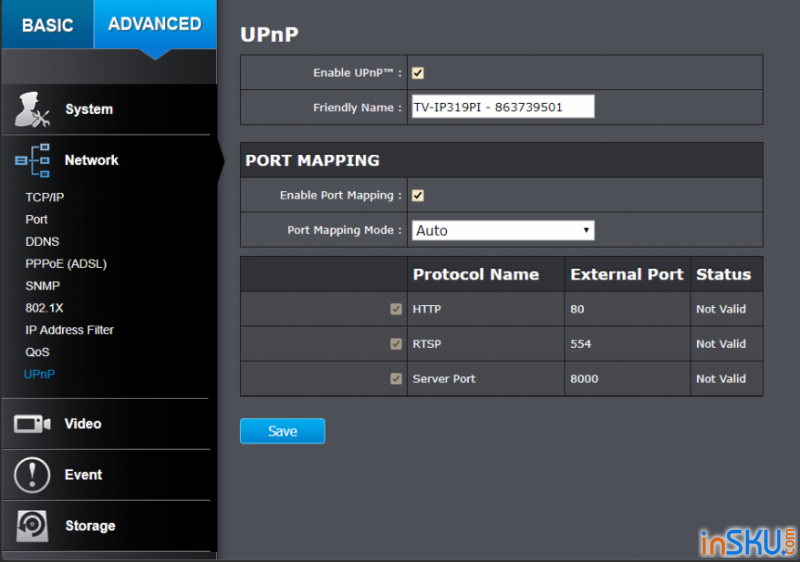Screen dimensions: 800x562
Task: Click external port value 80
Action: pos(577,309)
